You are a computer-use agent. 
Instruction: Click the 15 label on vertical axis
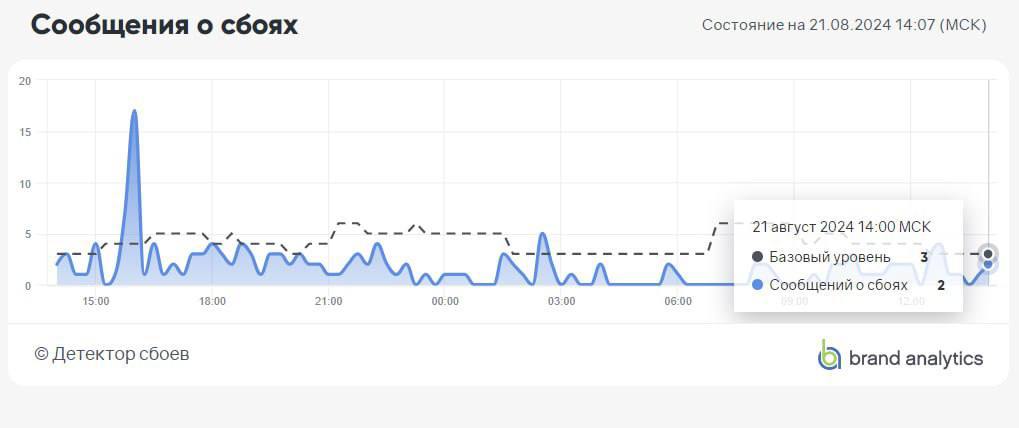pos(25,132)
